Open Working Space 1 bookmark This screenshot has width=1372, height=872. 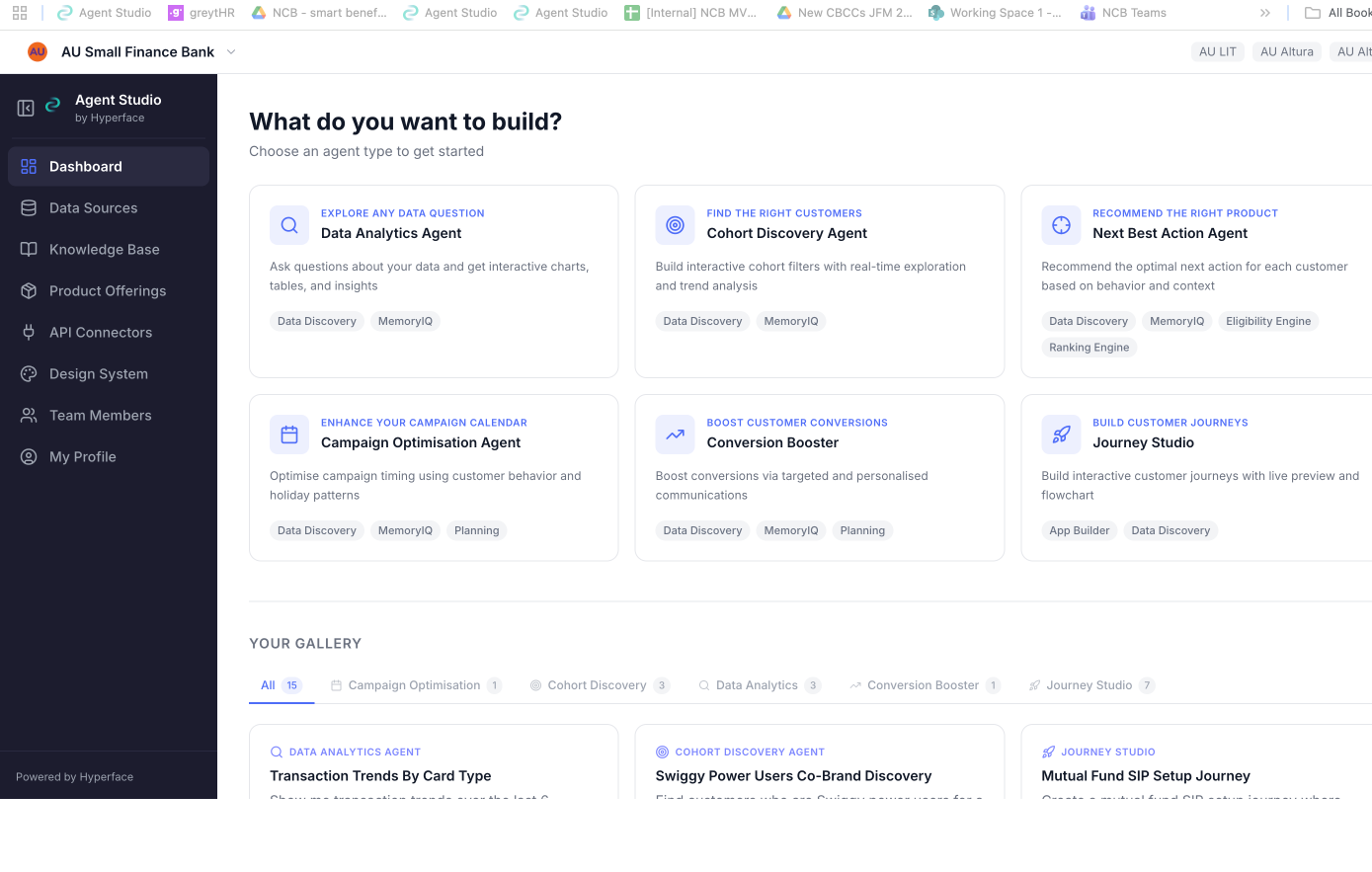pyautogui.click(x=996, y=13)
